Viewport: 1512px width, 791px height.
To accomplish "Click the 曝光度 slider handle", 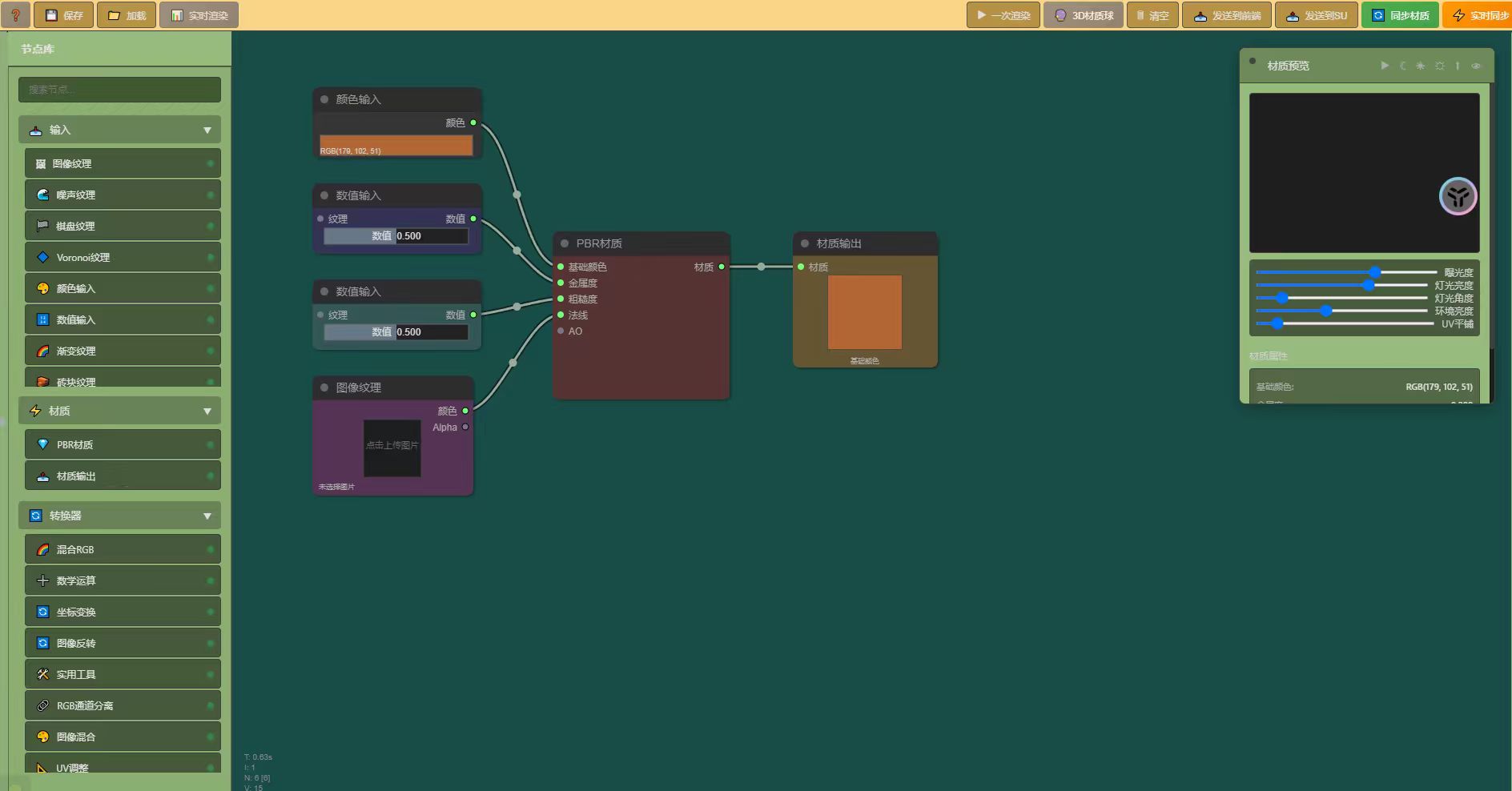I will pyautogui.click(x=1375, y=272).
